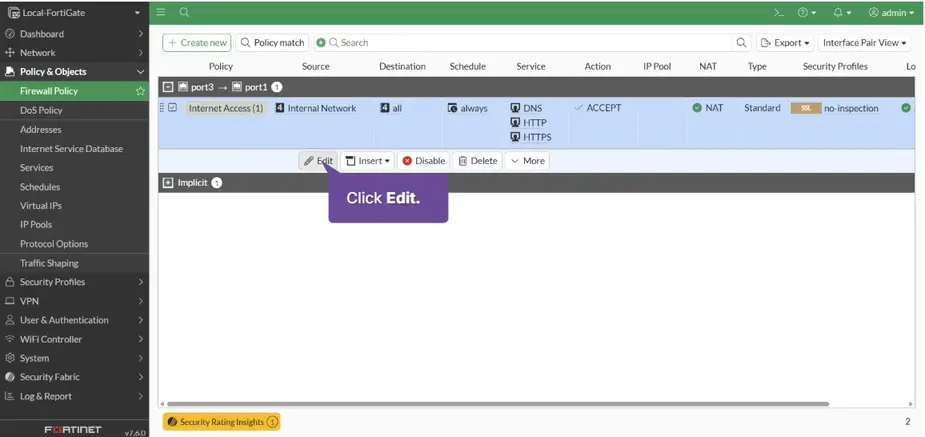Click the port3 interface icon

[x=183, y=87]
